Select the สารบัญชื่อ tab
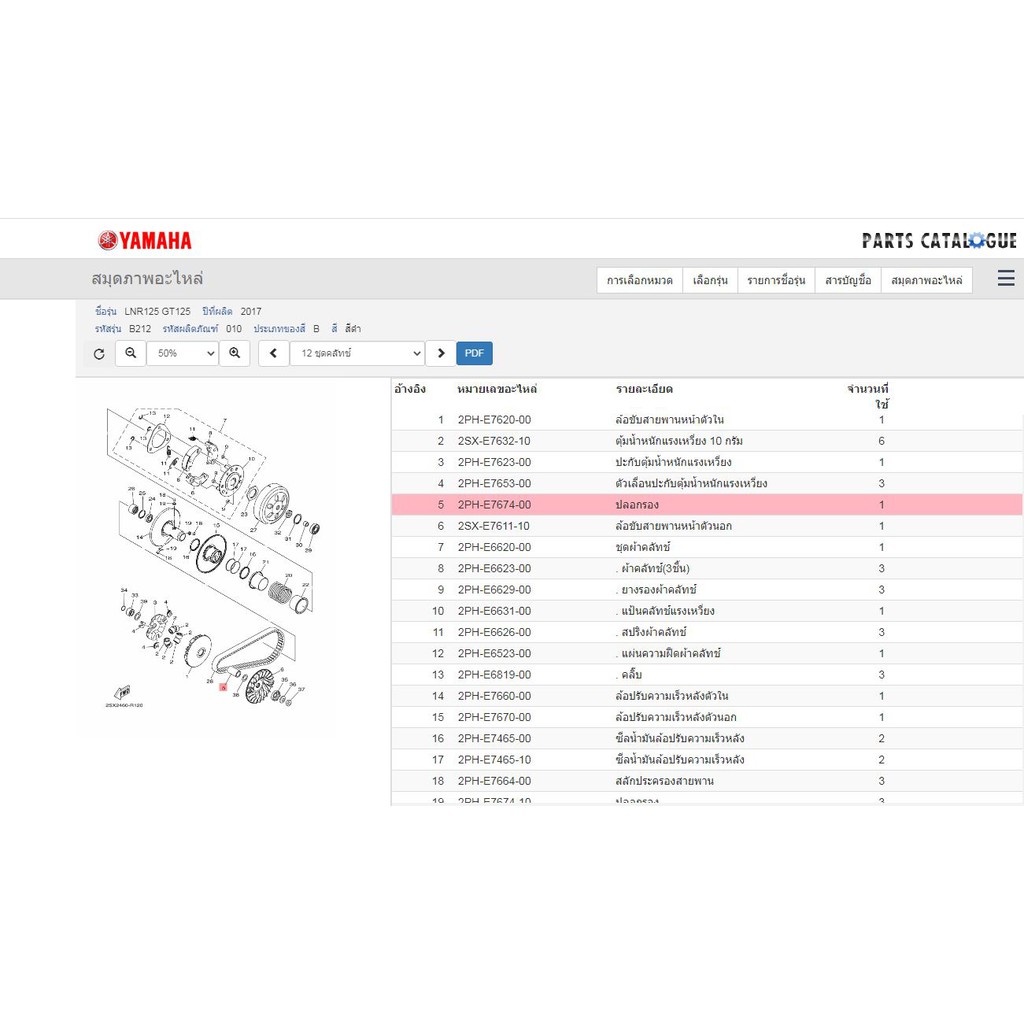This screenshot has height=1024, width=1024. tap(848, 280)
